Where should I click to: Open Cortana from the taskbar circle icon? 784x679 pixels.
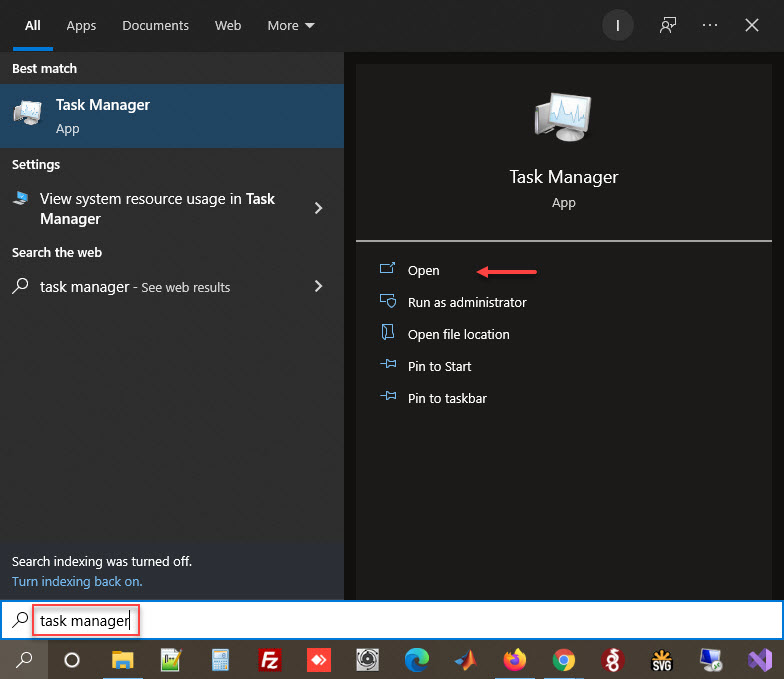tap(72, 660)
